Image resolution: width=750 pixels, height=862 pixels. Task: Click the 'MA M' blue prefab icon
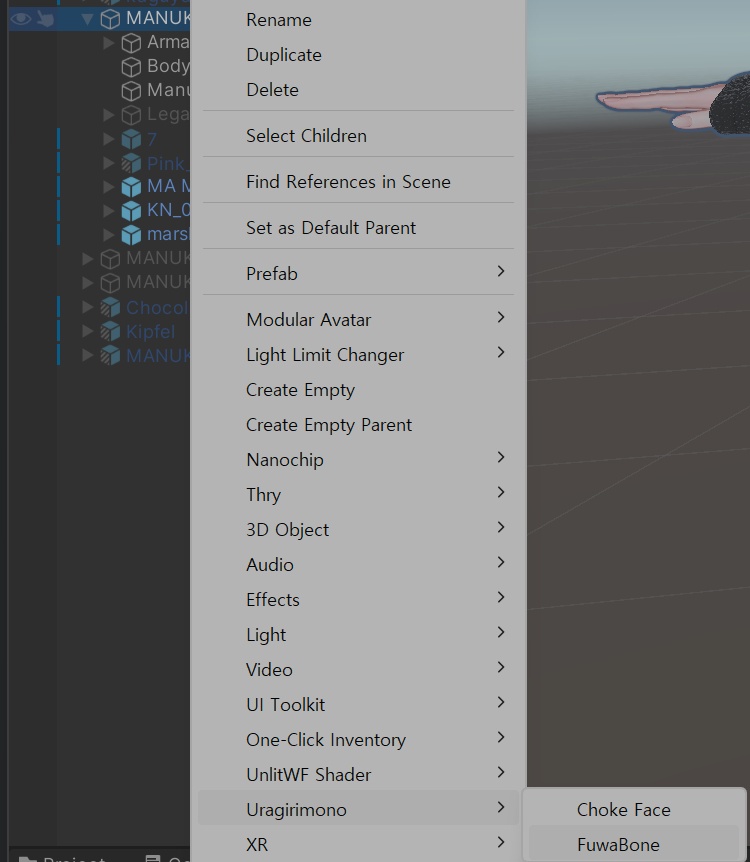[131, 187]
